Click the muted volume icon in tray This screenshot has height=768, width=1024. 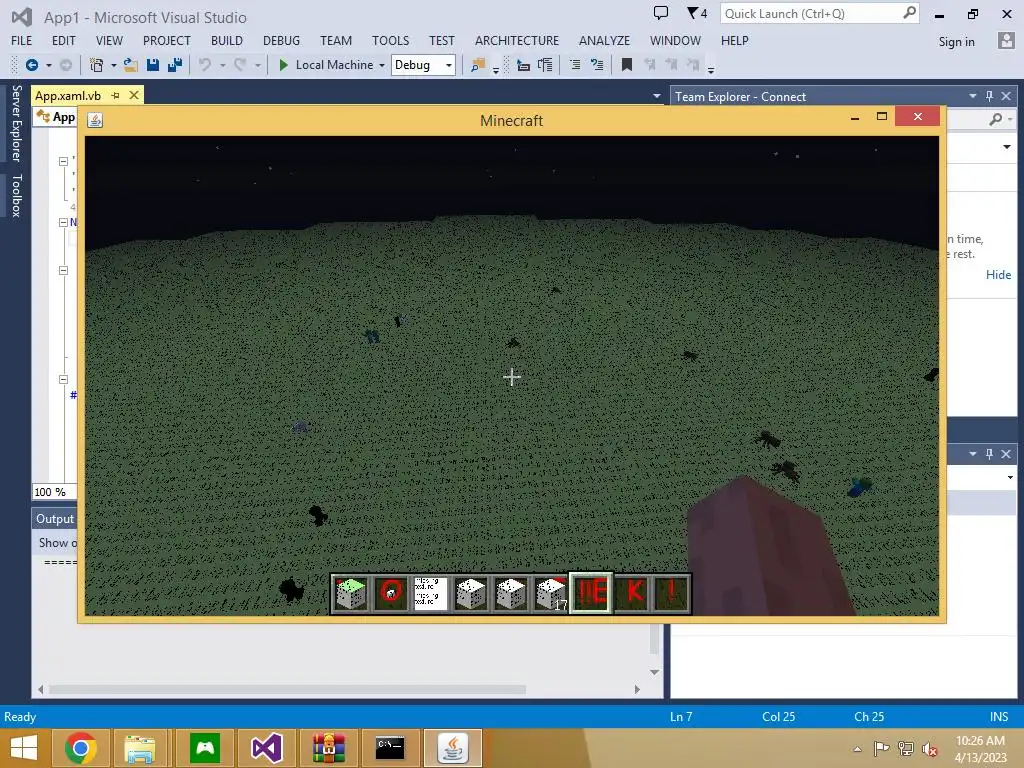click(929, 748)
